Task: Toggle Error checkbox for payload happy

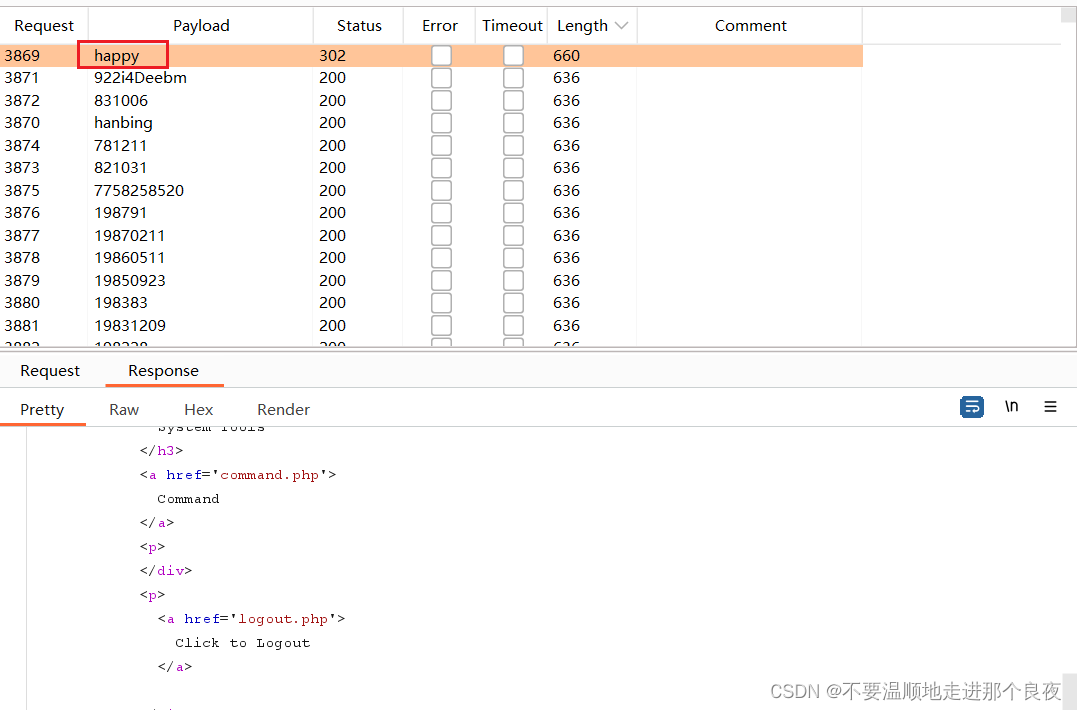Action: [x=441, y=56]
